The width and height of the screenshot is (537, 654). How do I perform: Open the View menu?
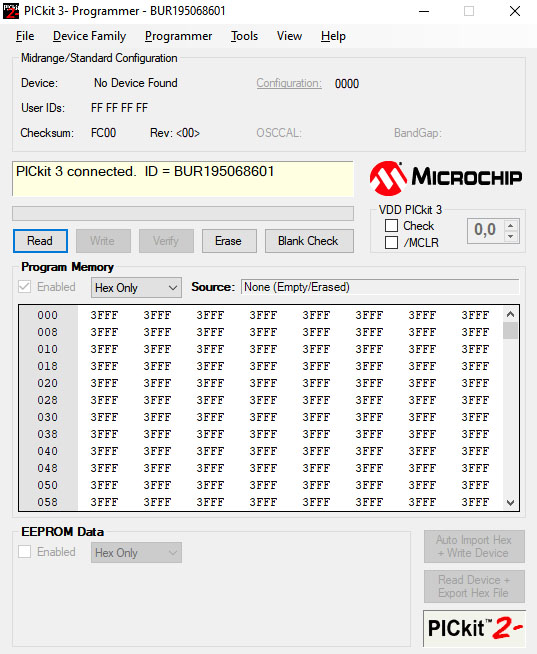(289, 36)
